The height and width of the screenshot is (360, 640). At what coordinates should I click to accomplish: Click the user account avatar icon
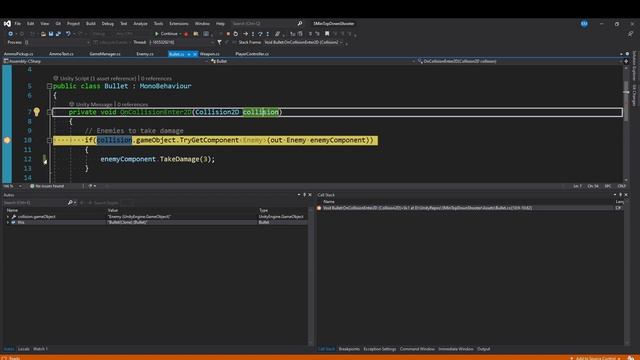click(584, 24)
